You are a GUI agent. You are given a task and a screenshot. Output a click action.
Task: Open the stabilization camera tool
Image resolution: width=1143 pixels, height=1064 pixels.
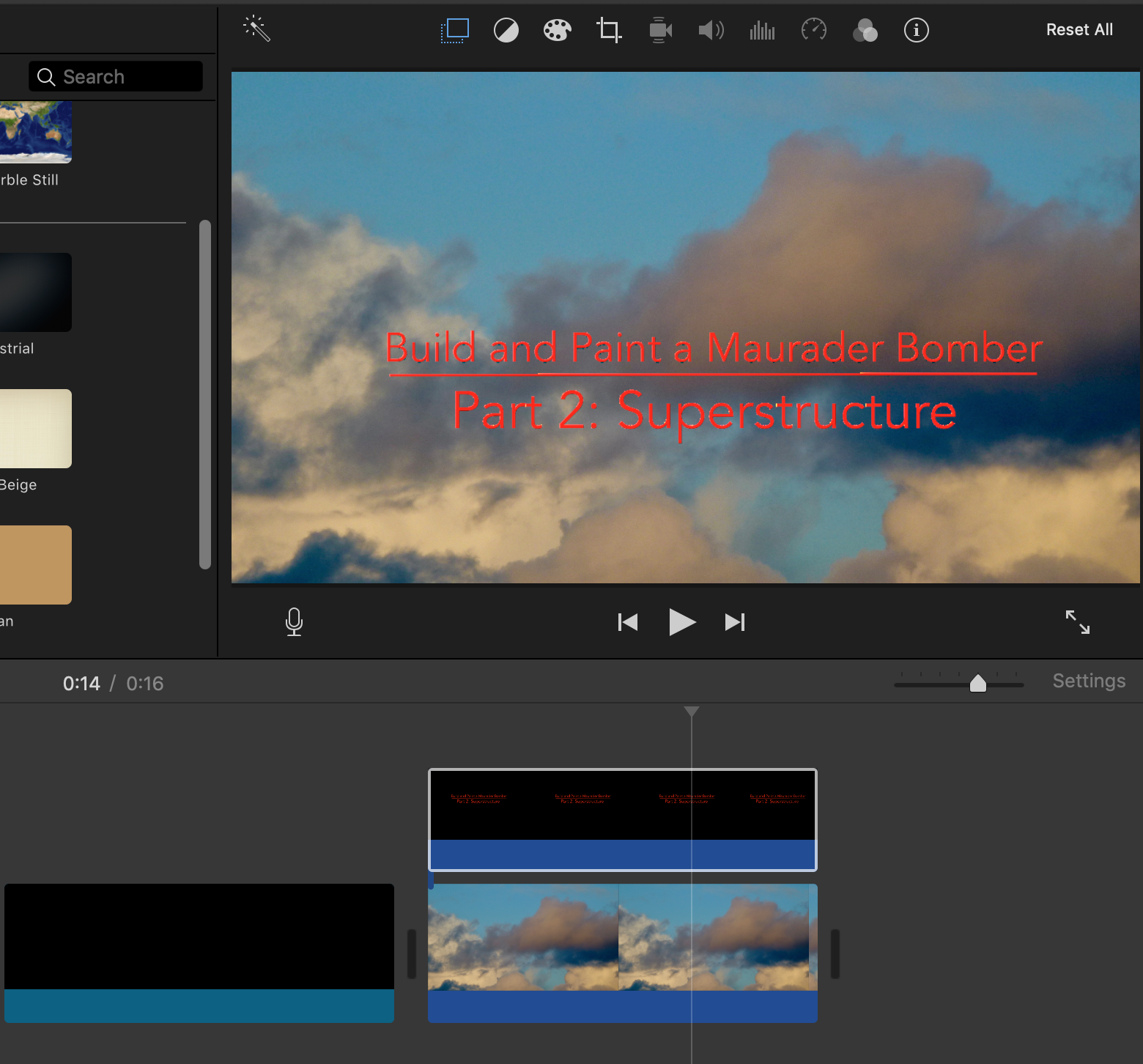point(660,30)
